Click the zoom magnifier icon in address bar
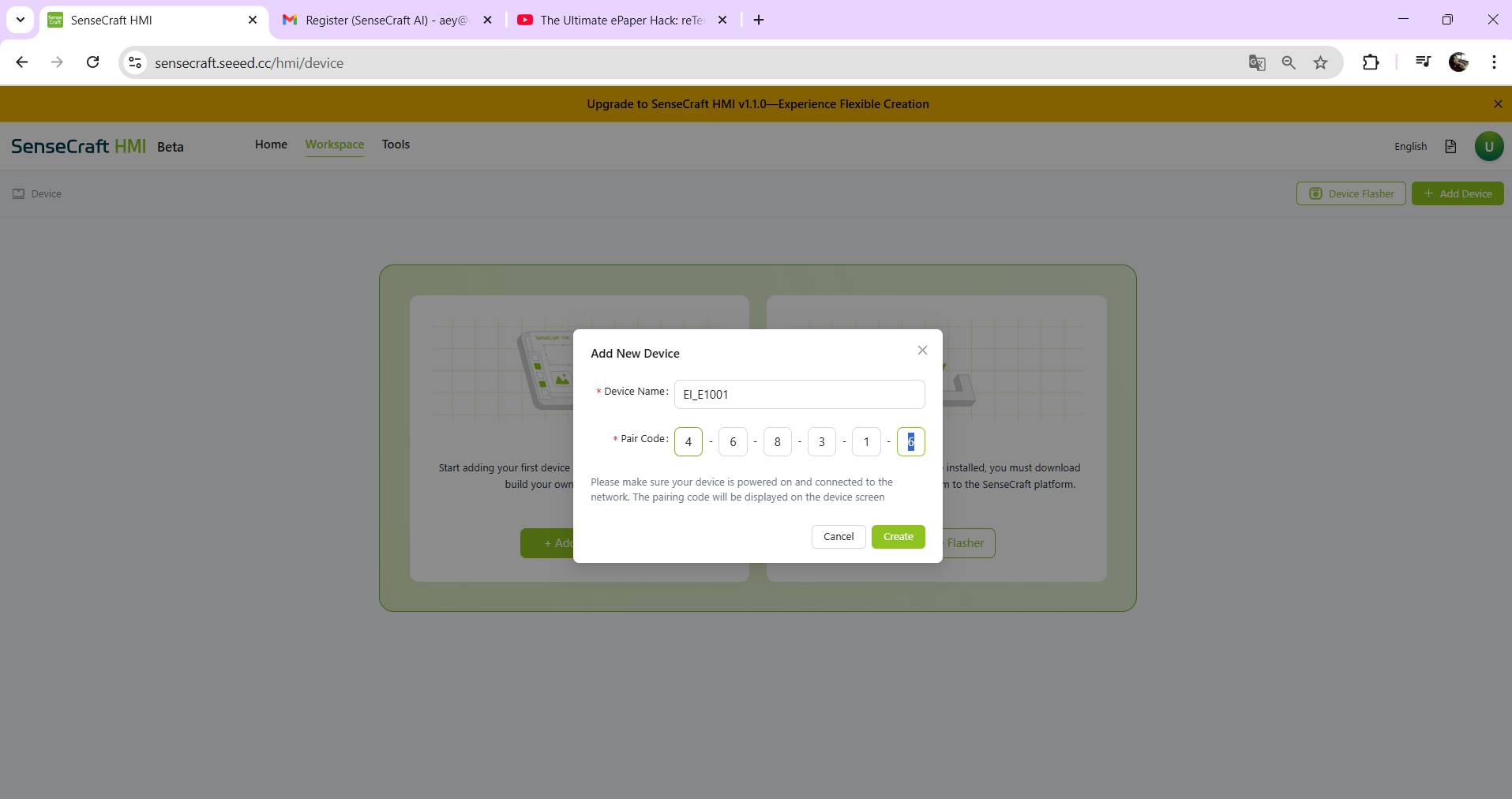The image size is (1512, 799). [1289, 63]
